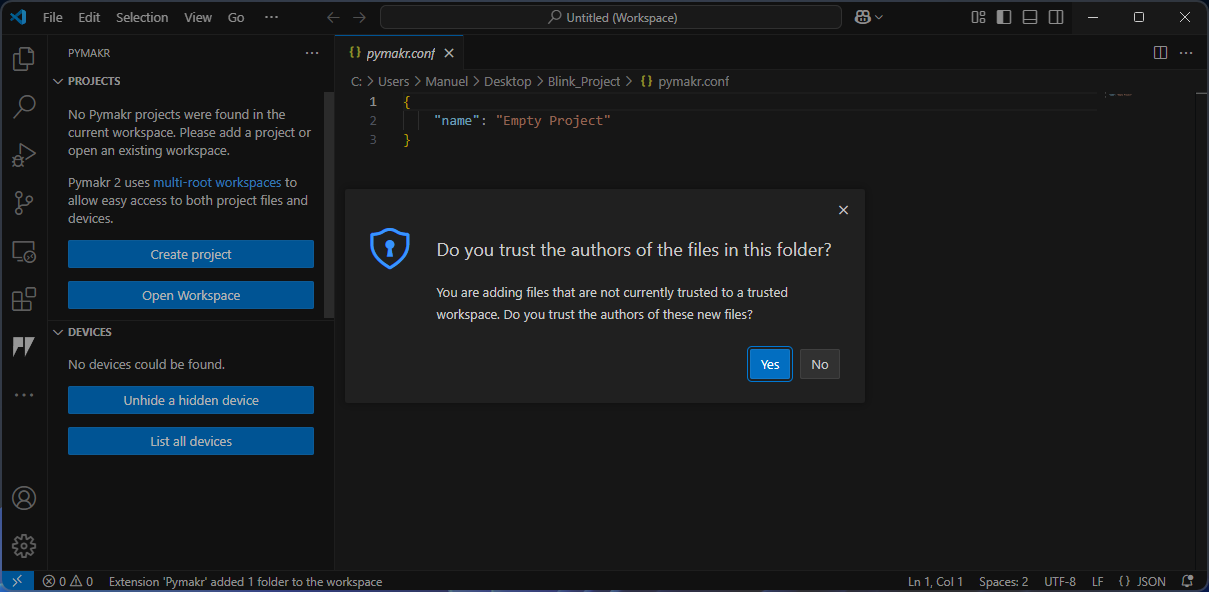Toggle the secondary side bar layout button
This screenshot has width=1209, height=592.
coord(1056,17)
